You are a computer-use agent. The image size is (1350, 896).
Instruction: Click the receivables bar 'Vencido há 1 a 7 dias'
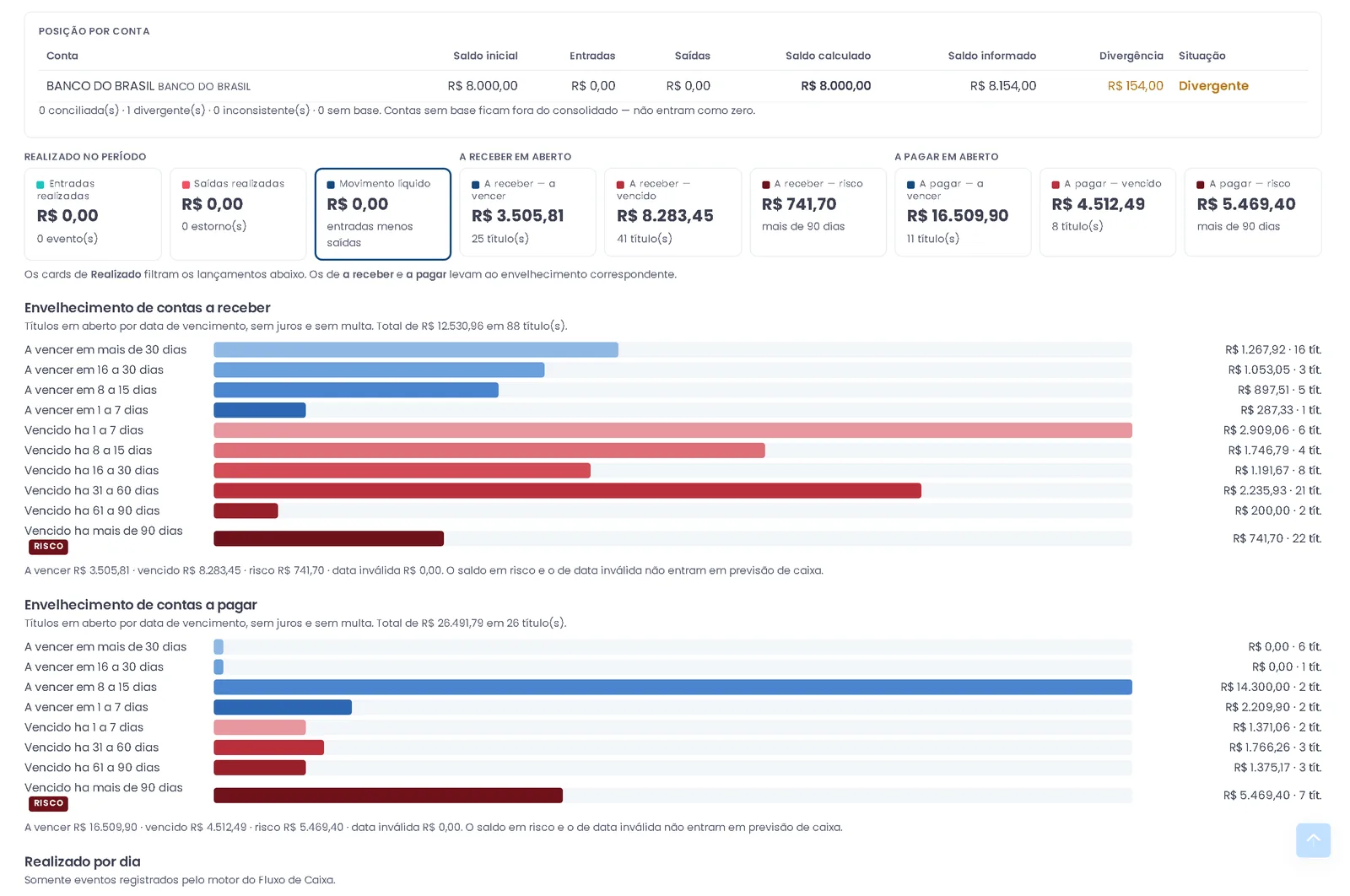672,430
